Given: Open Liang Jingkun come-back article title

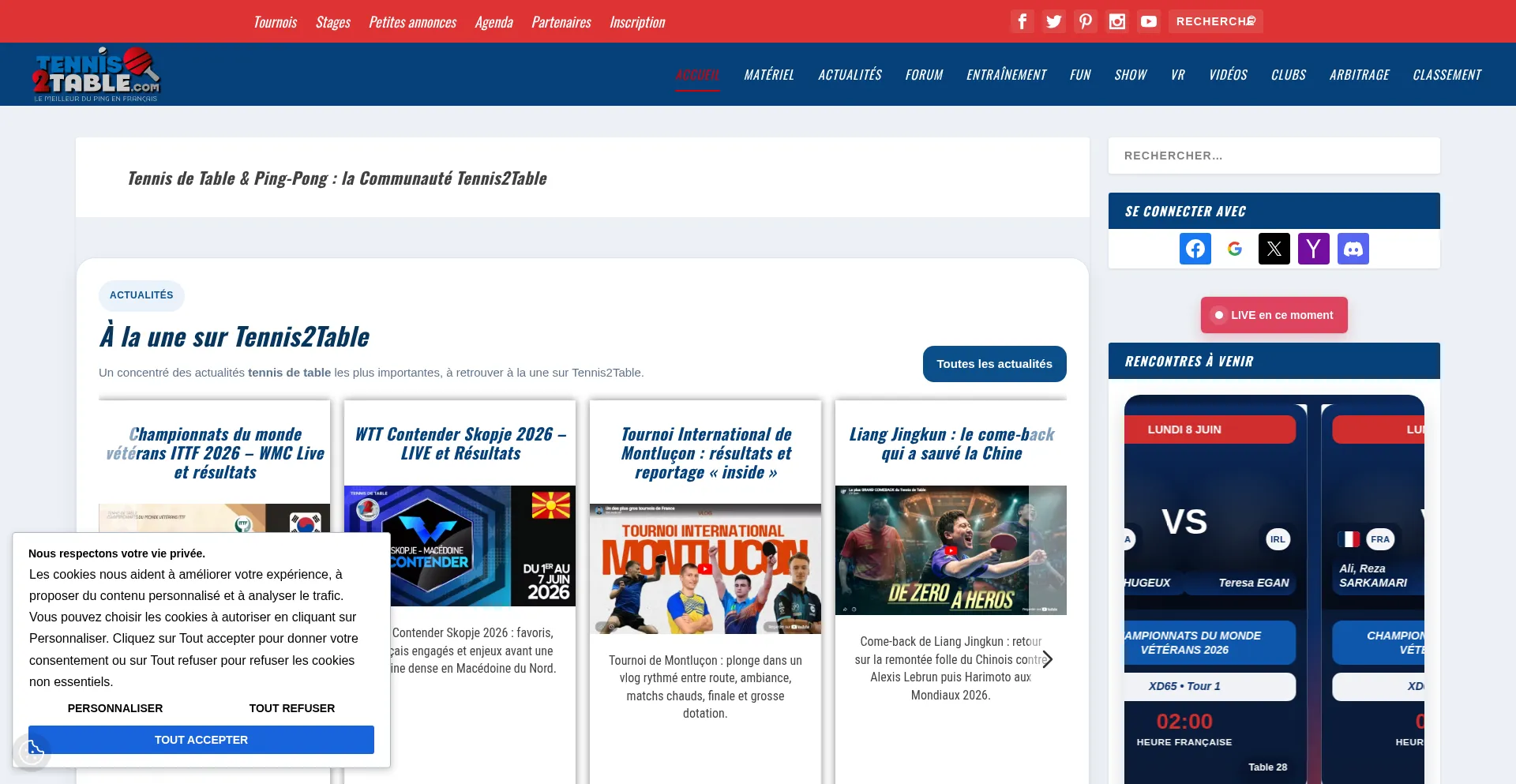Looking at the screenshot, I should (951, 444).
